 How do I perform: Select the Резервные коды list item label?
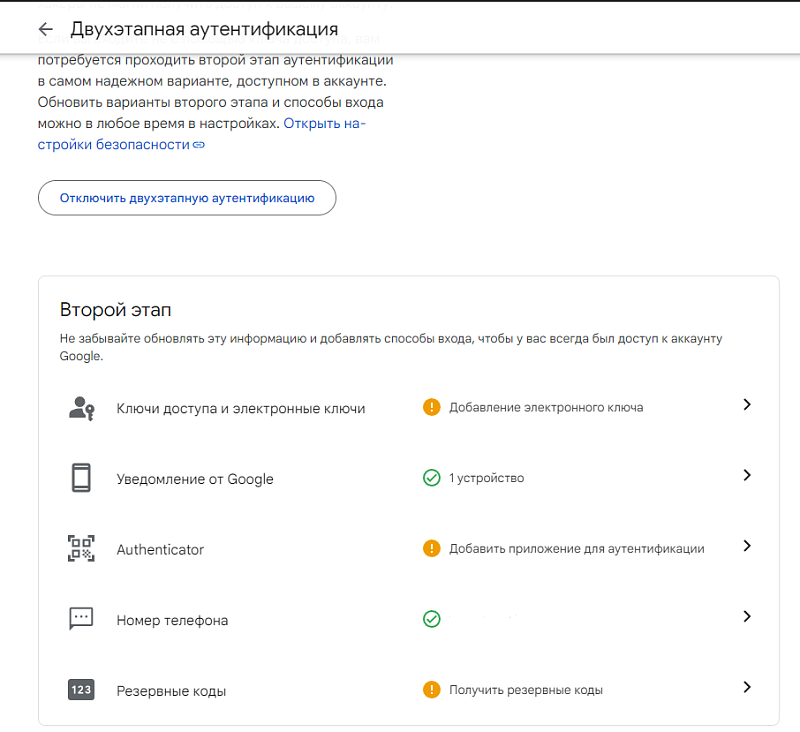[x=171, y=691]
